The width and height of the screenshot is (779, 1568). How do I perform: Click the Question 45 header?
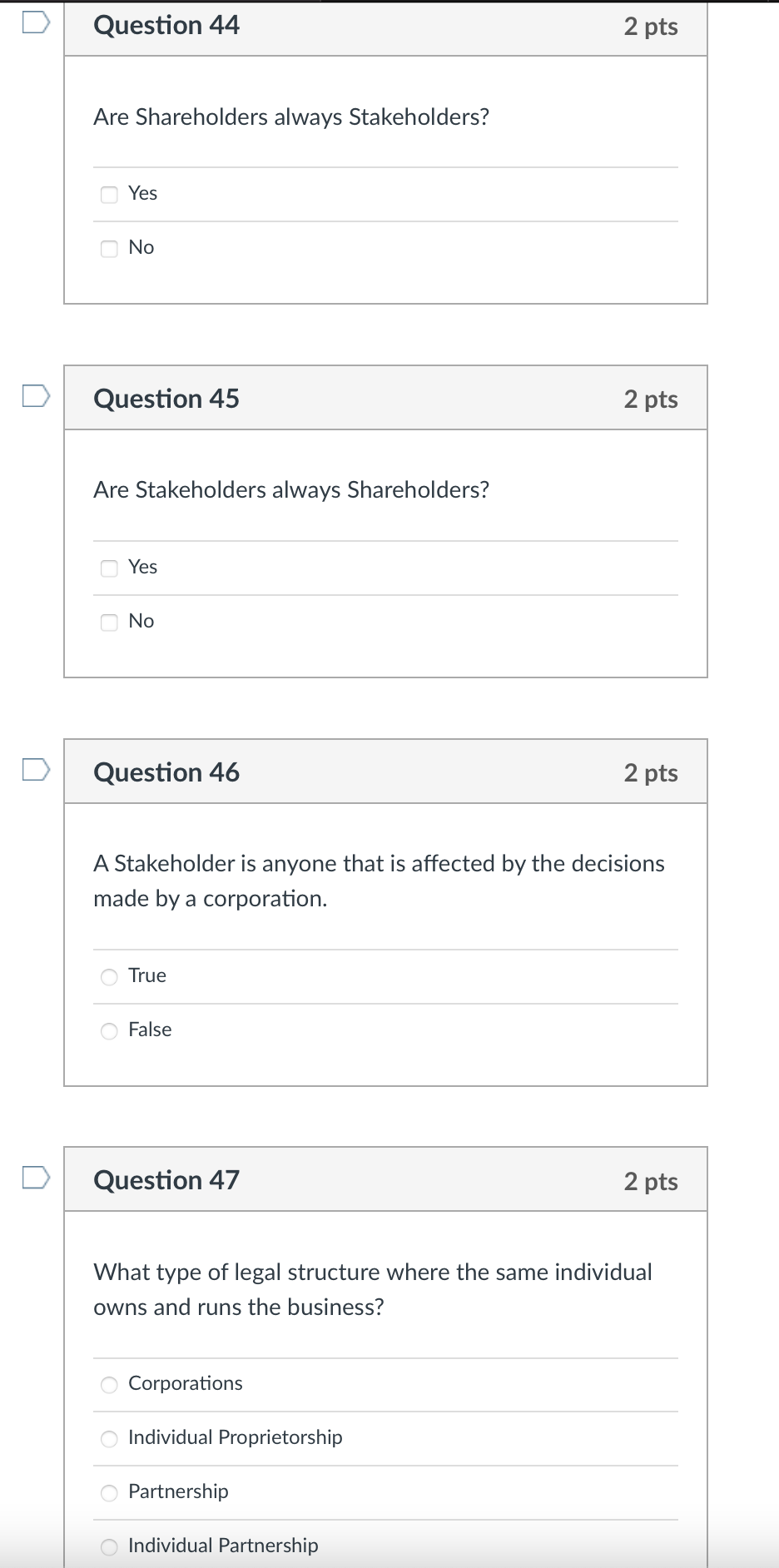click(x=166, y=398)
